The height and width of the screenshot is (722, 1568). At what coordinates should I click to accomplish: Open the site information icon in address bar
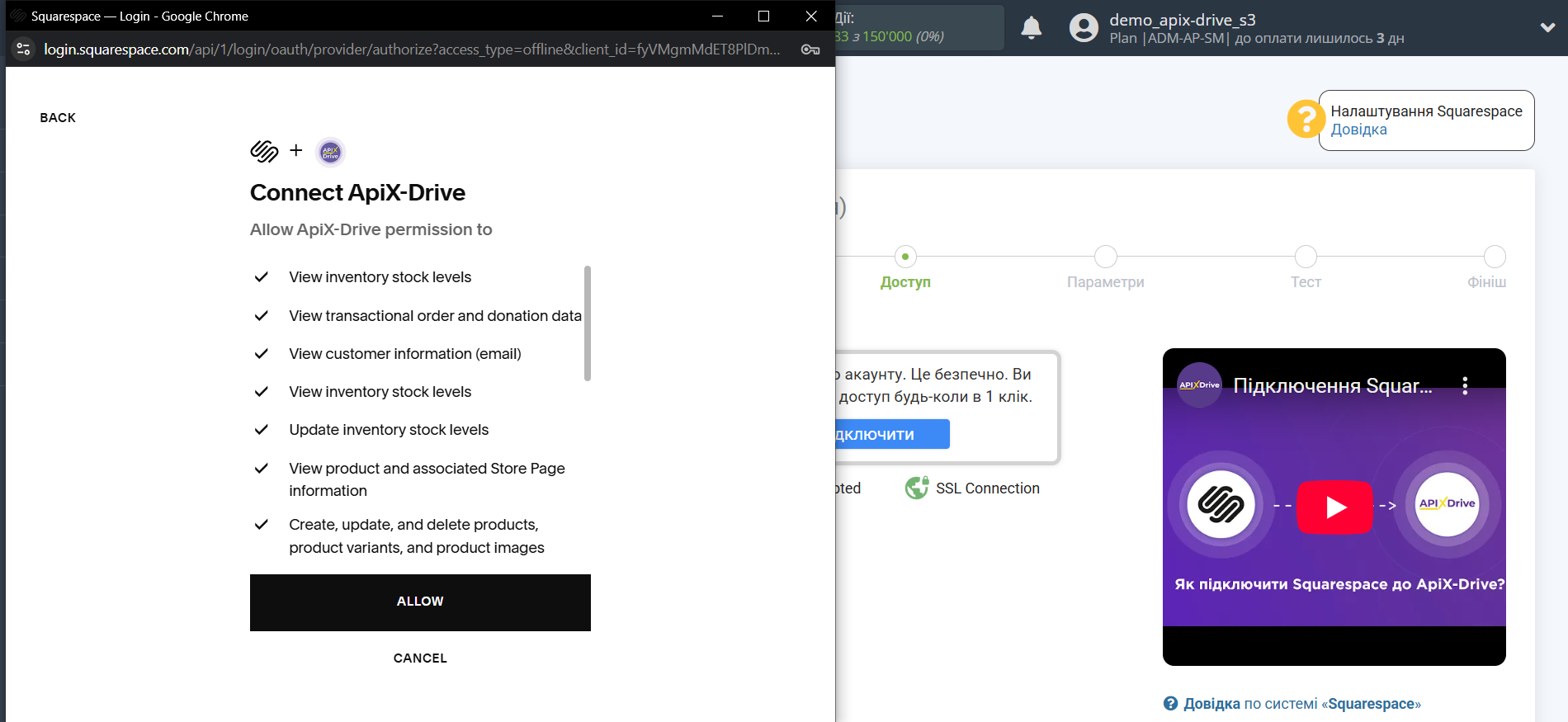coord(24,50)
